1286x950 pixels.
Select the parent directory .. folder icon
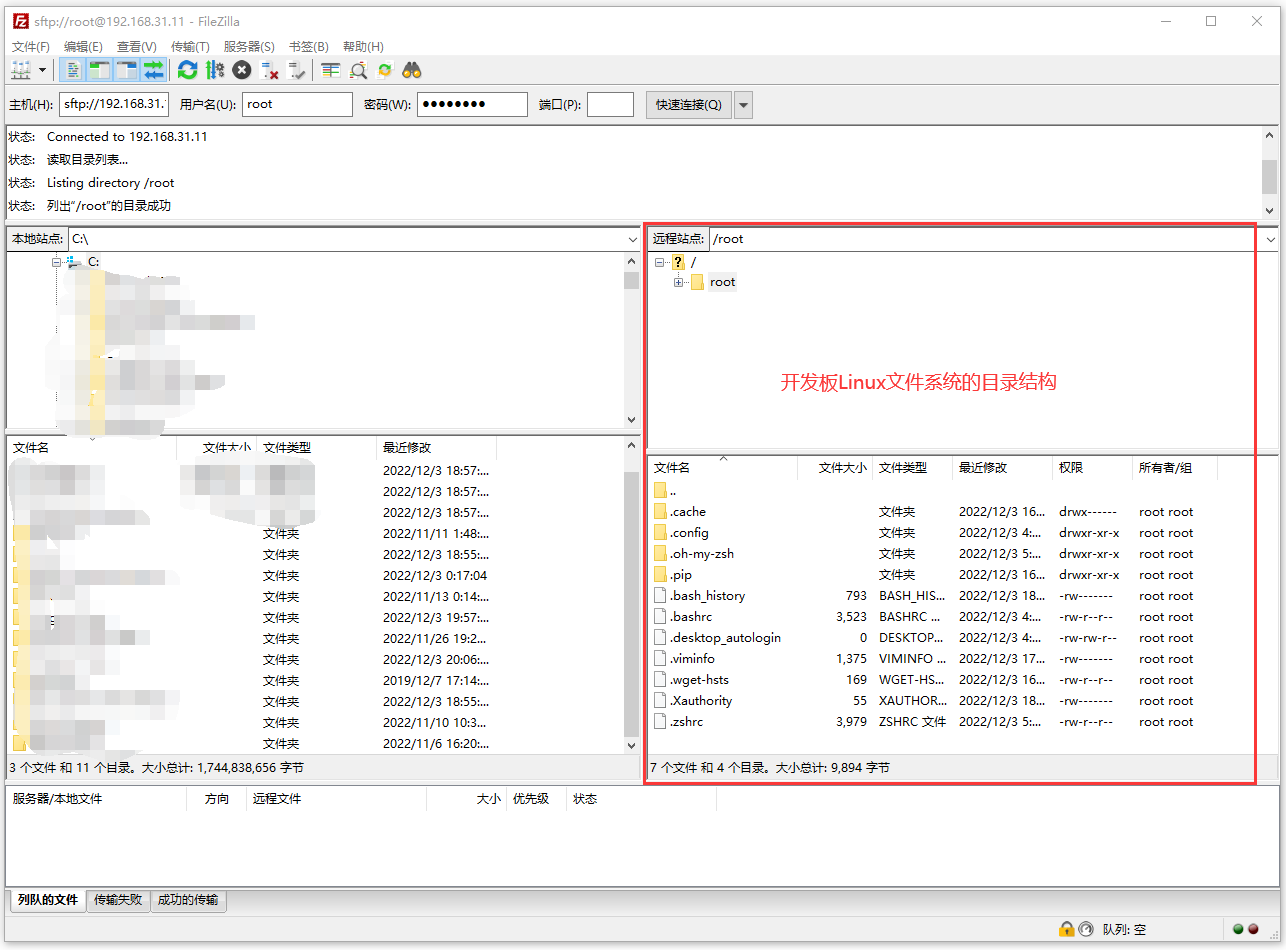point(660,490)
